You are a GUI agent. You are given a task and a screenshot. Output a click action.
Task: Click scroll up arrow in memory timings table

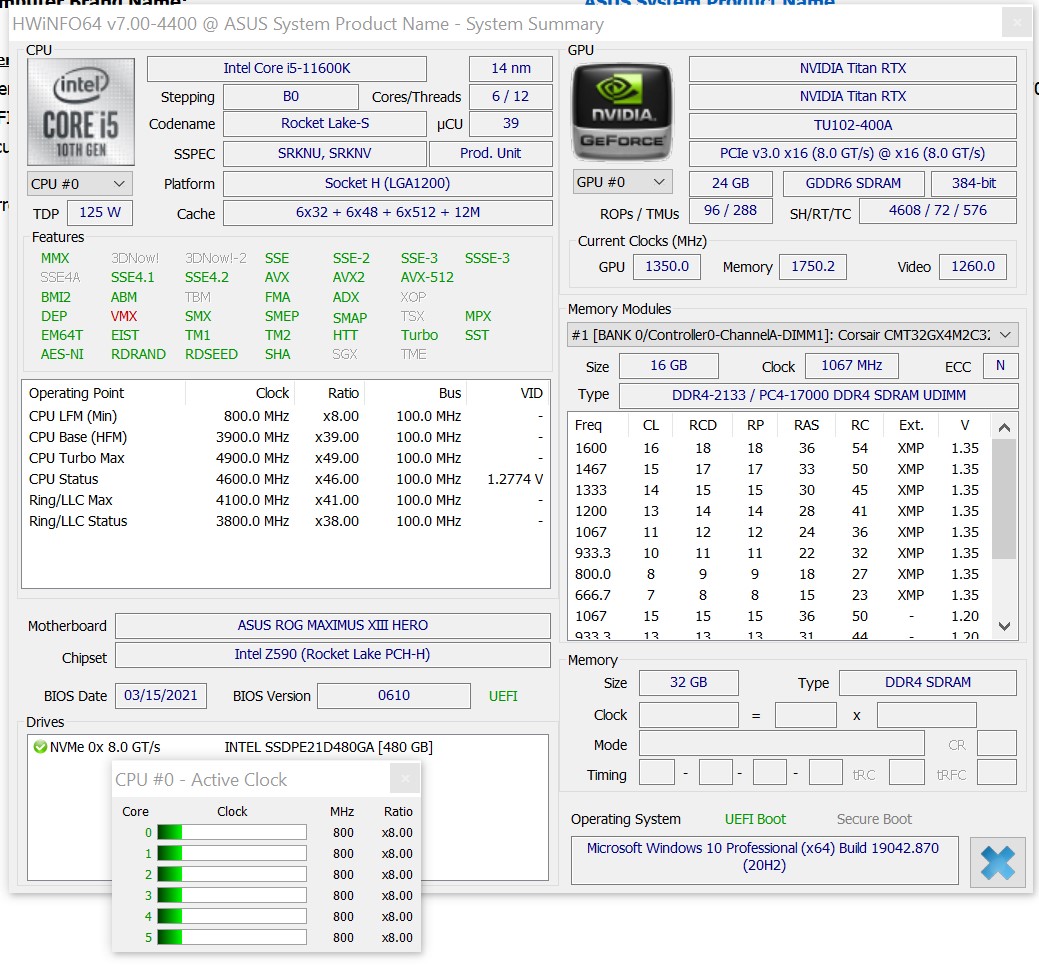coord(1004,427)
